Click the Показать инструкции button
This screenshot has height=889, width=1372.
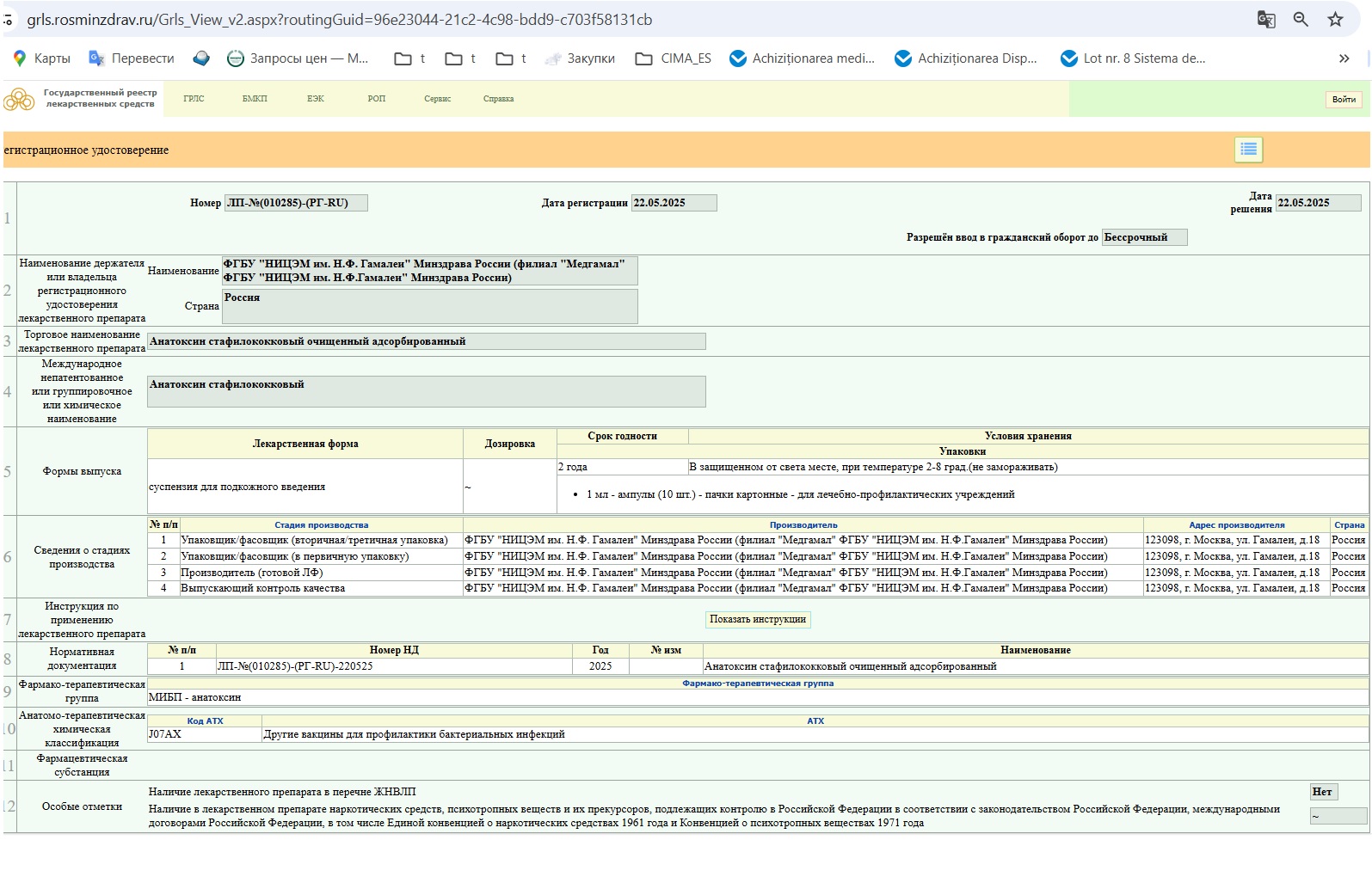(757, 620)
